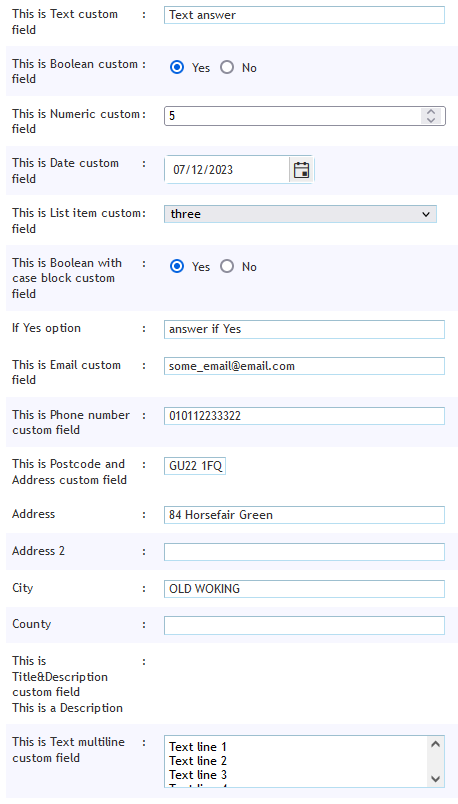The height and width of the screenshot is (804, 458).
Task: Click the multiline text scrollbar down arrow
Action: pyautogui.click(x=435, y=779)
